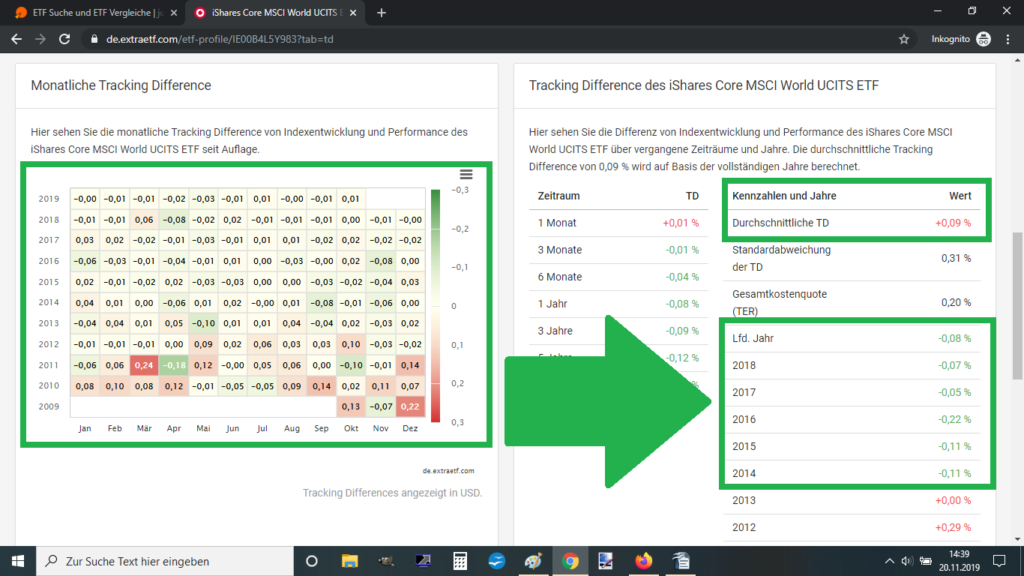Open Firefox from the taskbar
The image size is (1024, 576).
[x=643, y=561]
